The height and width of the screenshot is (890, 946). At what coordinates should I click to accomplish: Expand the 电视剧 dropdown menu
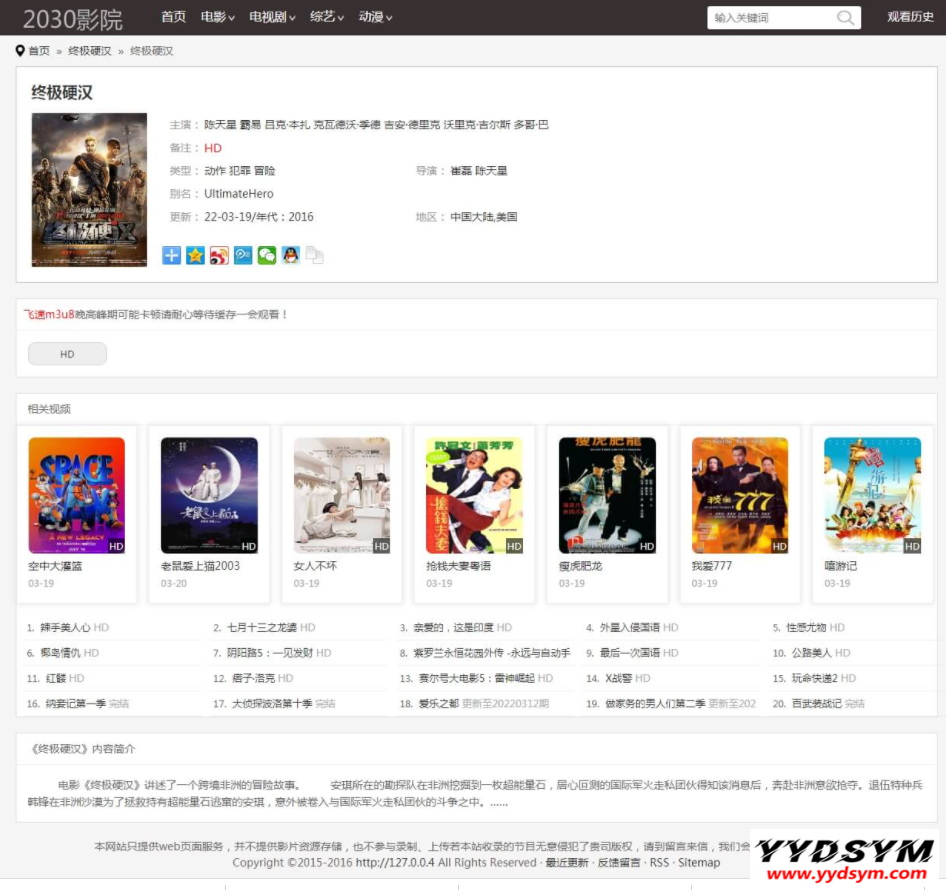coord(272,17)
